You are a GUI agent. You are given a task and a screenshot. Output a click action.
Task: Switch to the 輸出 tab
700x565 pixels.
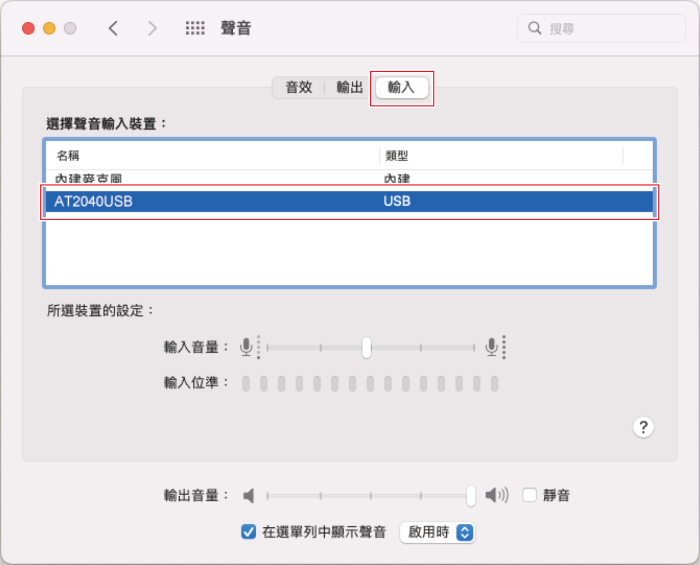tap(350, 88)
